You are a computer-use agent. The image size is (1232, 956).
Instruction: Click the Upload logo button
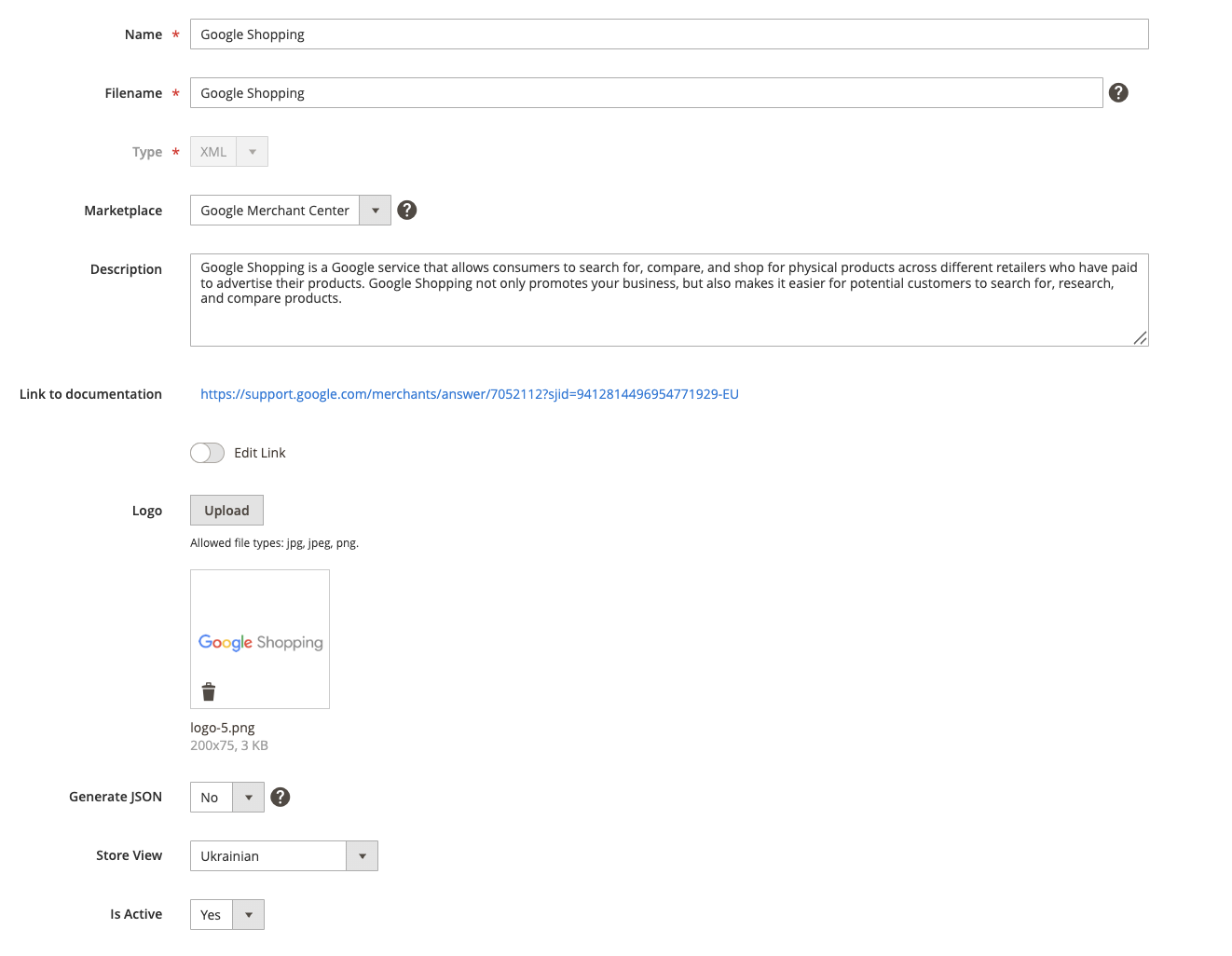[226, 511]
